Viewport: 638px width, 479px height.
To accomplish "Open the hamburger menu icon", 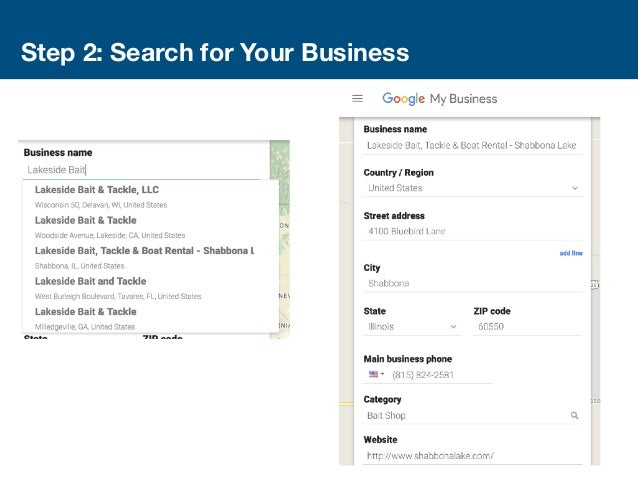I will (x=357, y=99).
